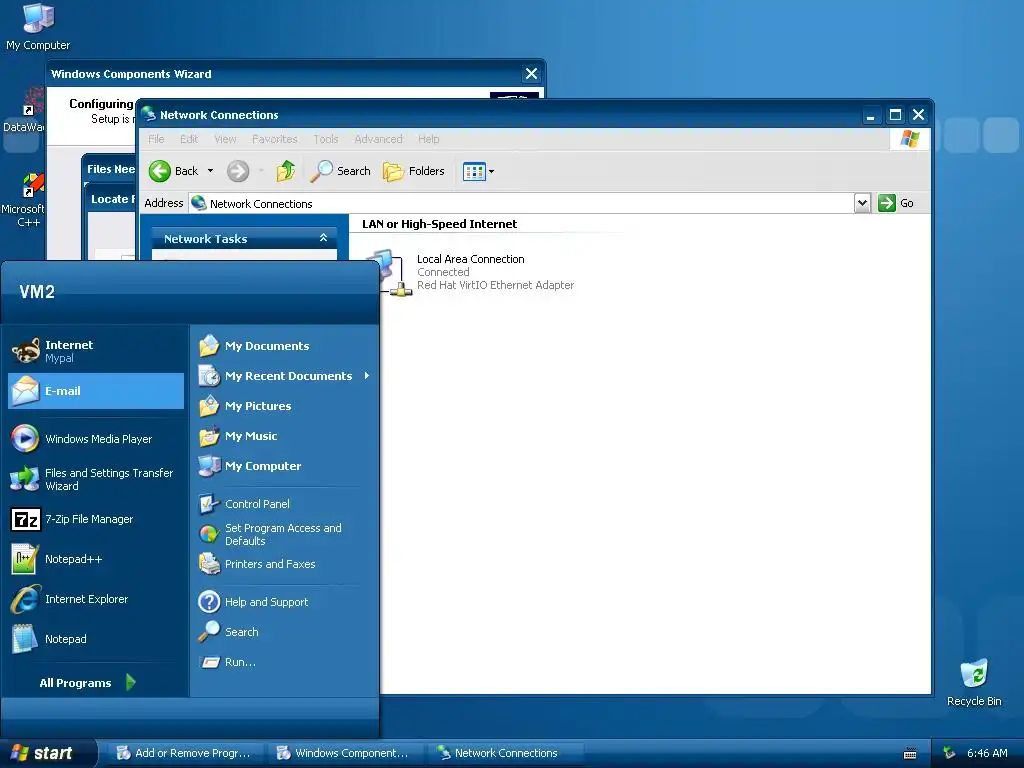Click the Windows flag logo in the menu bar
The width and height of the screenshot is (1024, 768).
(x=909, y=138)
